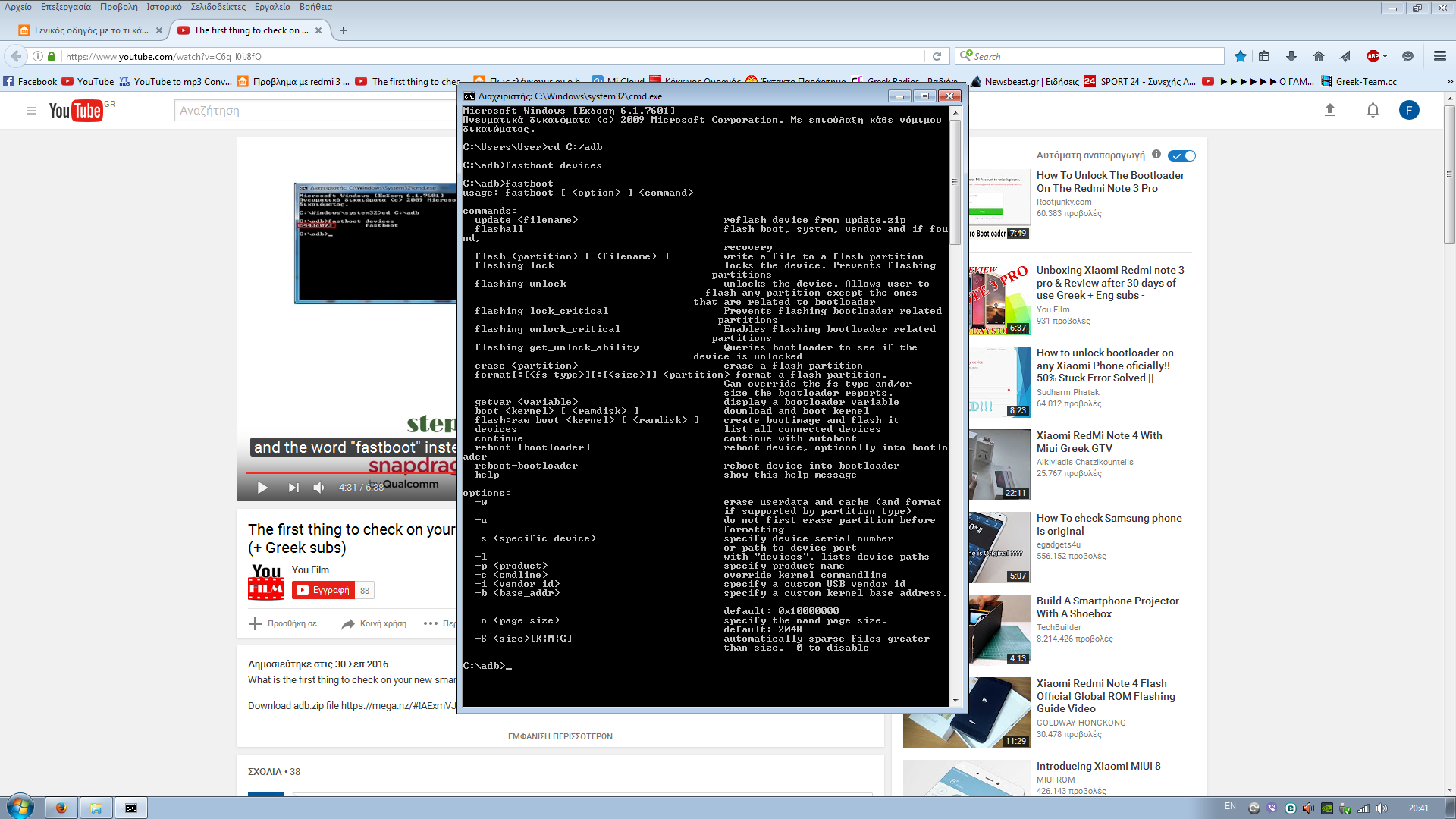Mute the video volume icon
Screen dimensions: 1456x819
click(x=319, y=488)
